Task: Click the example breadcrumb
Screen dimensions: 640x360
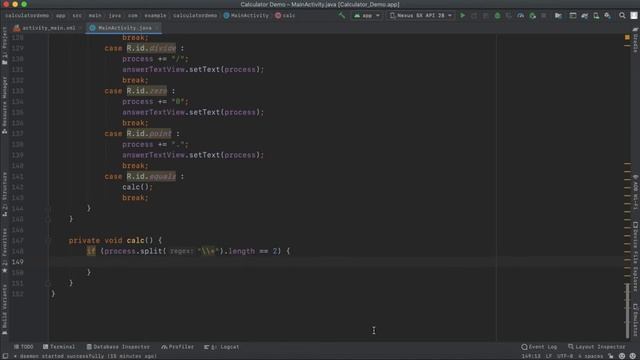Action: 155,16
